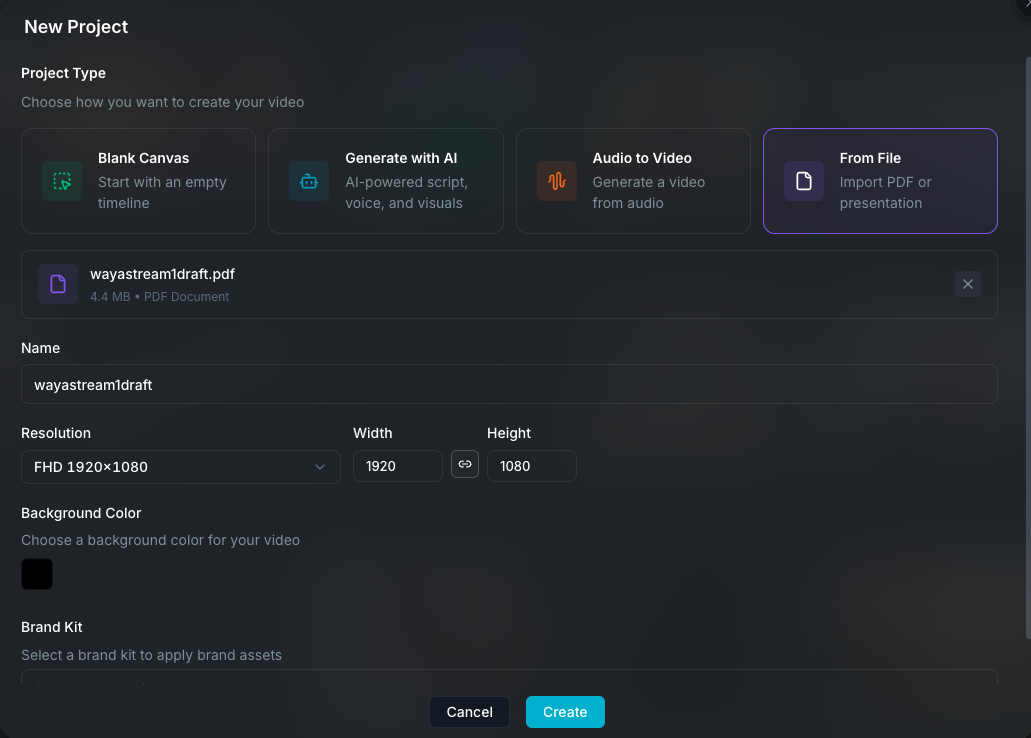The height and width of the screenshot is (738, 1031).
Task: Click the link icon between Width and Height
Action: 464,464
